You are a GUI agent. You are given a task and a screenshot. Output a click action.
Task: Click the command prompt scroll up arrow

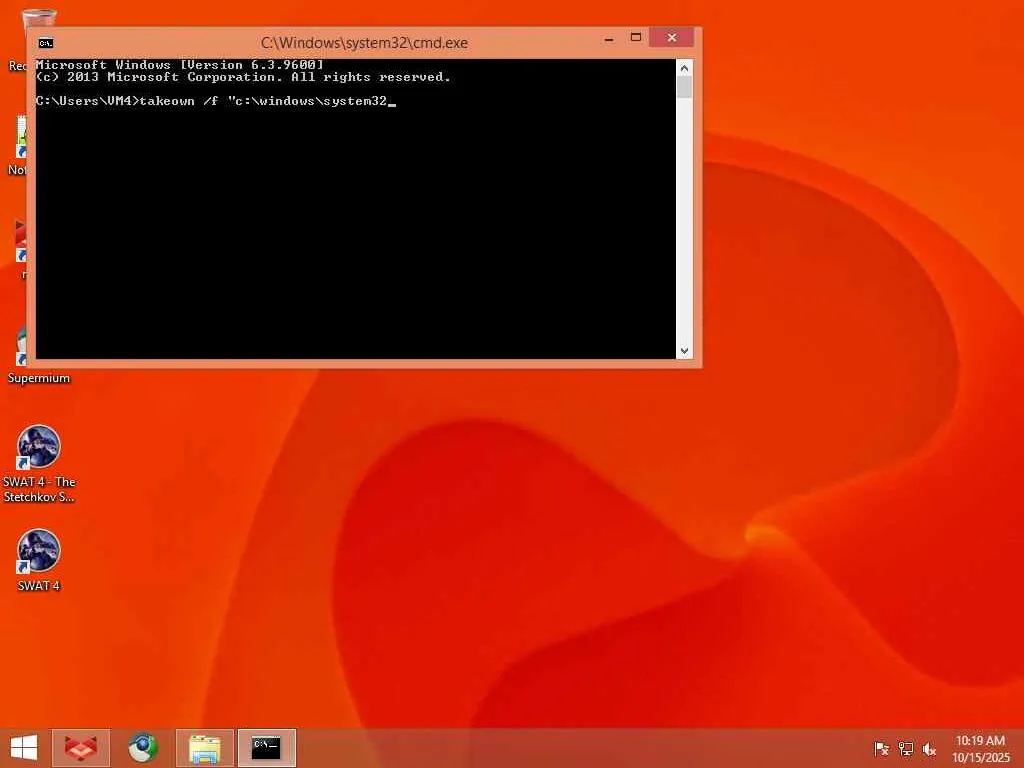point(684,68)
